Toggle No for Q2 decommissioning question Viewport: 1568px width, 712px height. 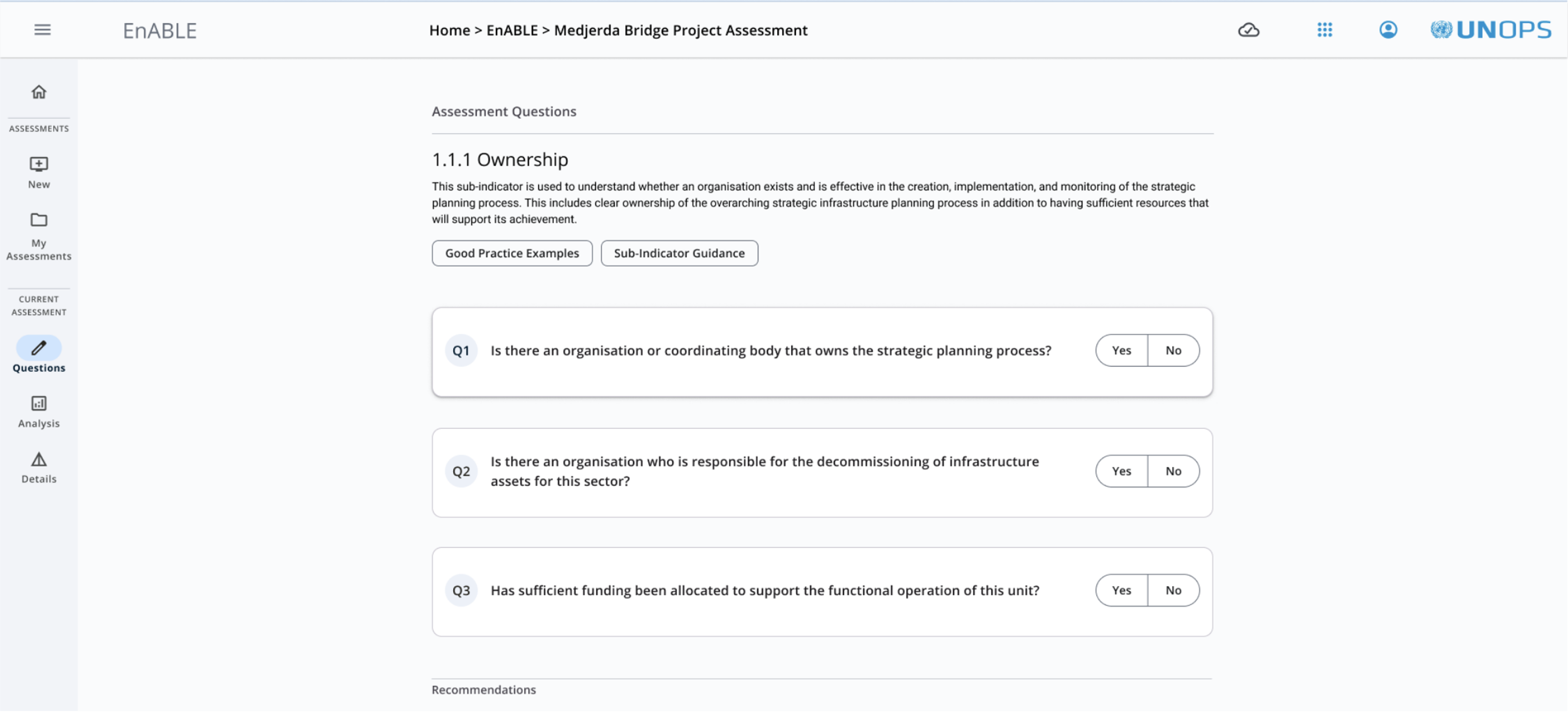pyautogui.click(x=1173, y=470)
